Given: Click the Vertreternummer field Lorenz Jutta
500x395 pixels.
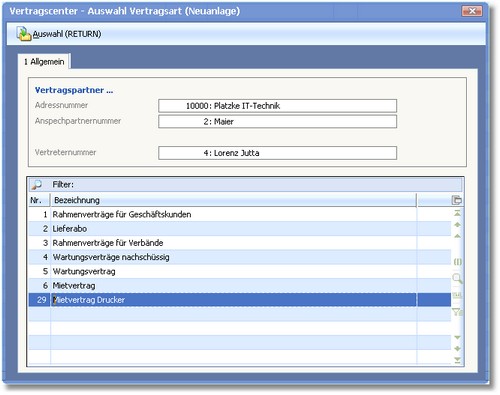Looking at the screenshot, I should point(277,153).
